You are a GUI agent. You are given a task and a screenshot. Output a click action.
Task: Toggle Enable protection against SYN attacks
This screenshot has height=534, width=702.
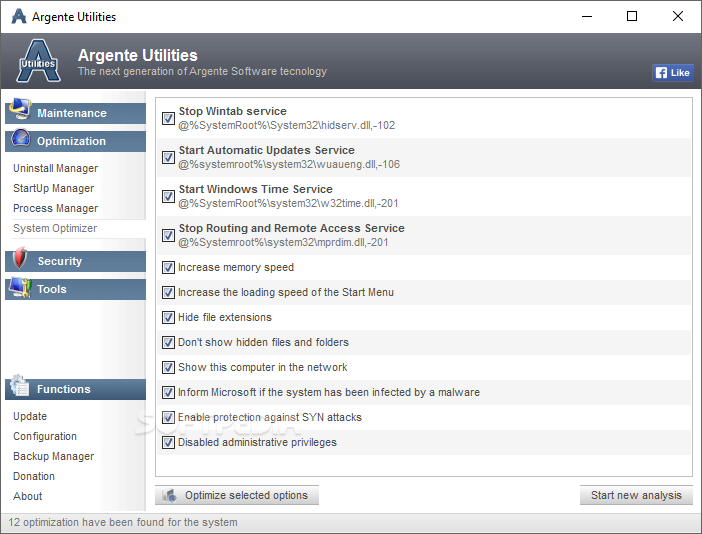[168, 418]
